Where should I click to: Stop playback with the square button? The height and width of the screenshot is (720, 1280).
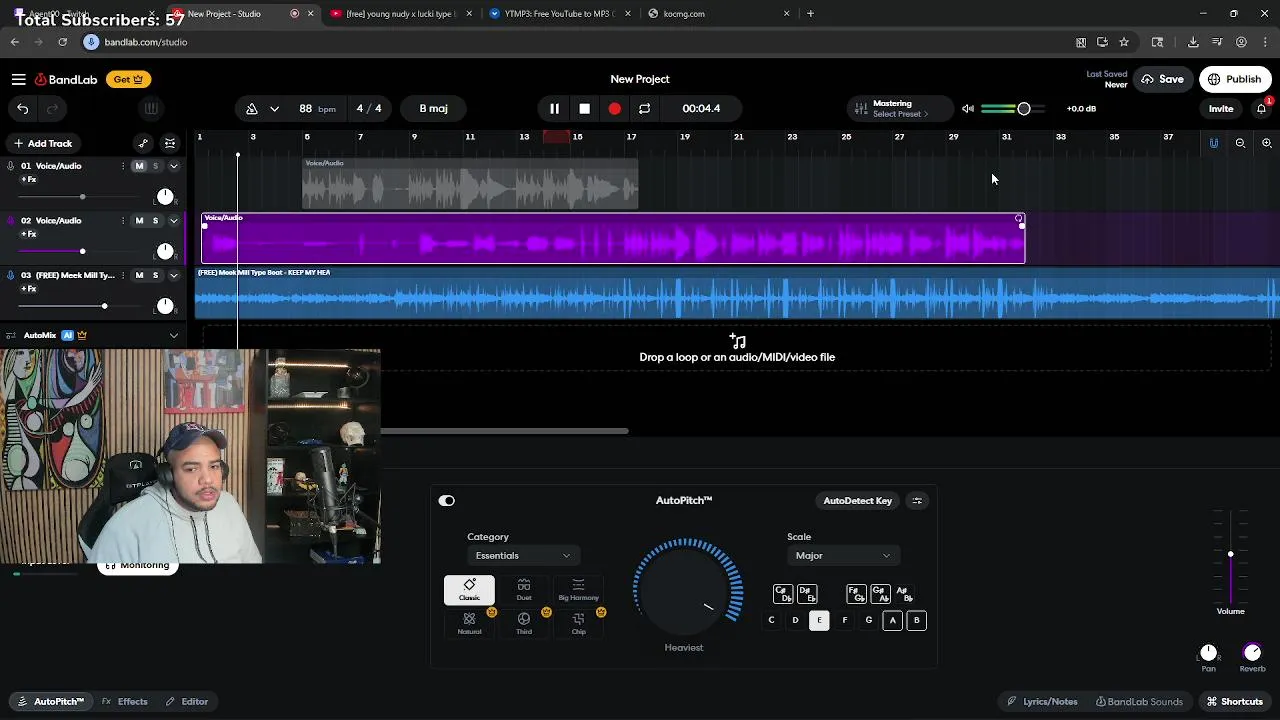point(584,108)
